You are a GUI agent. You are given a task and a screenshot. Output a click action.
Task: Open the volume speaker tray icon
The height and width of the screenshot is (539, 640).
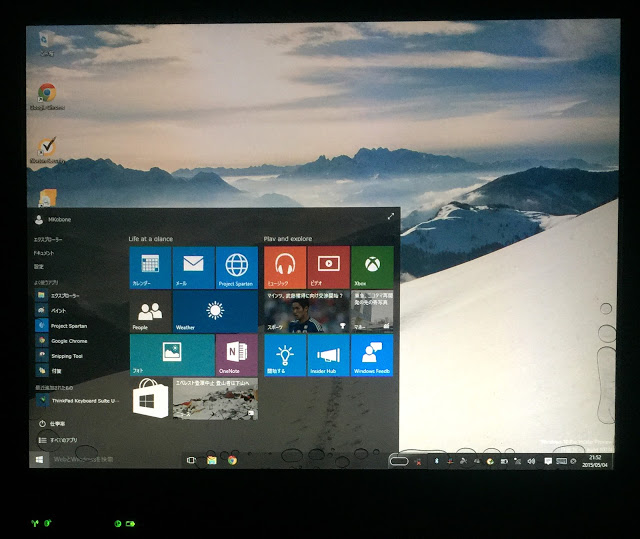(x=531, y=461)
